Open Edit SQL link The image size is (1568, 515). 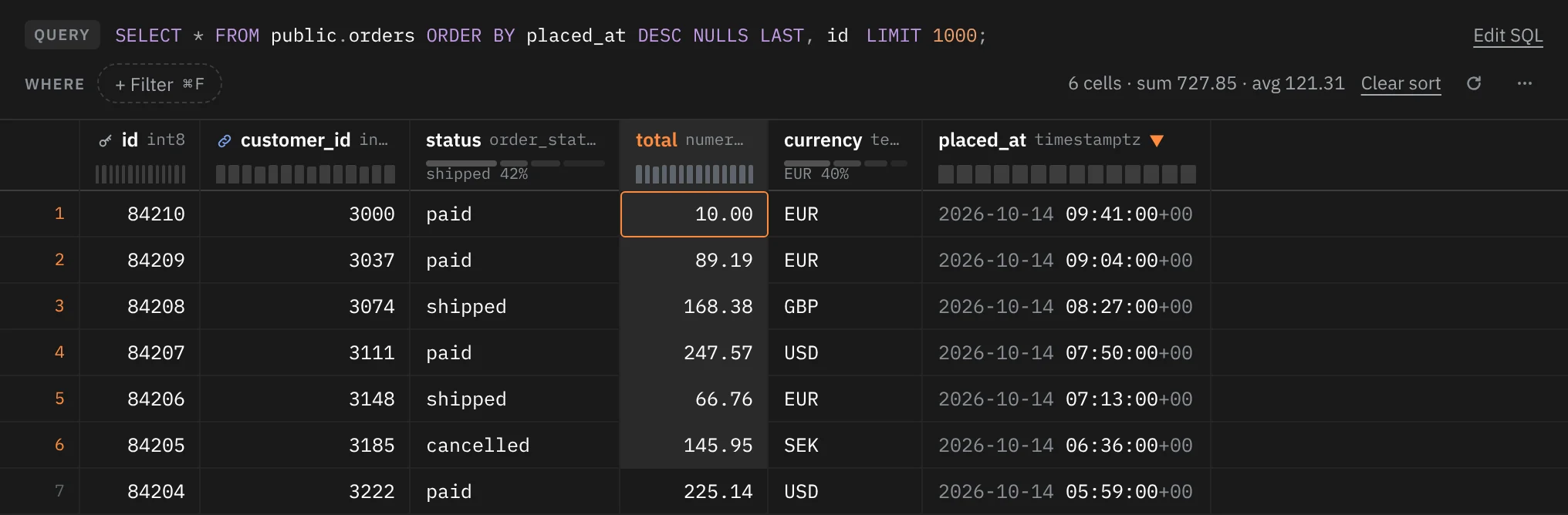click(x=1508, y=35)
